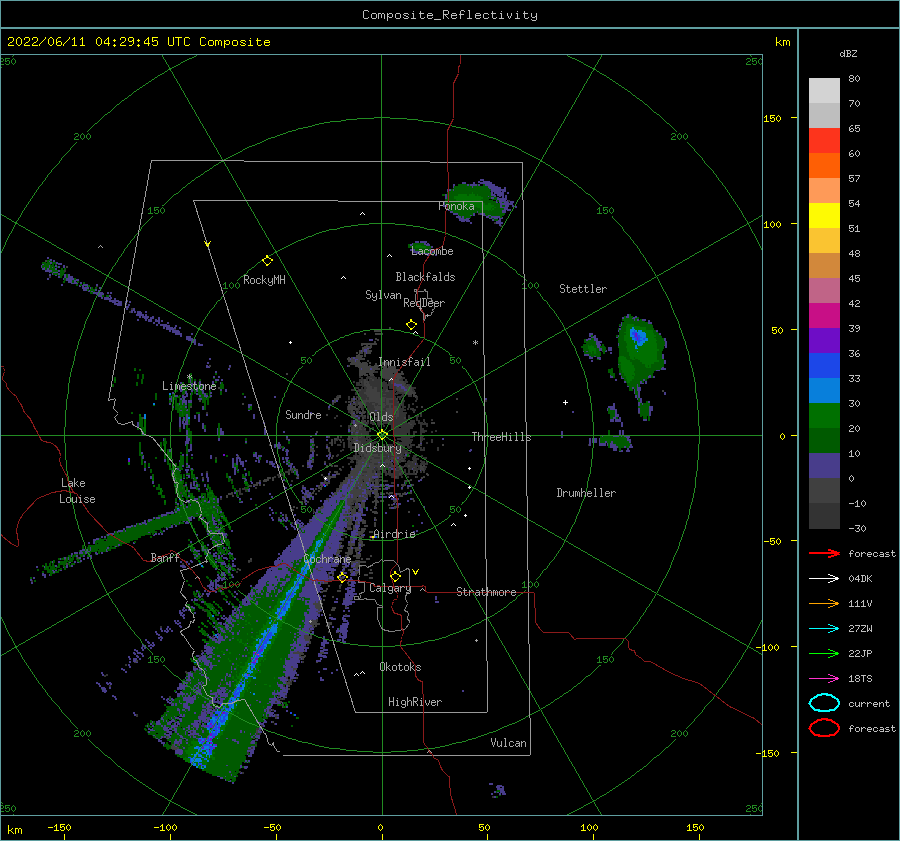Click the Okotoks label
The height and width of the screenshot is (841, 900).
(x=400, y=667)
